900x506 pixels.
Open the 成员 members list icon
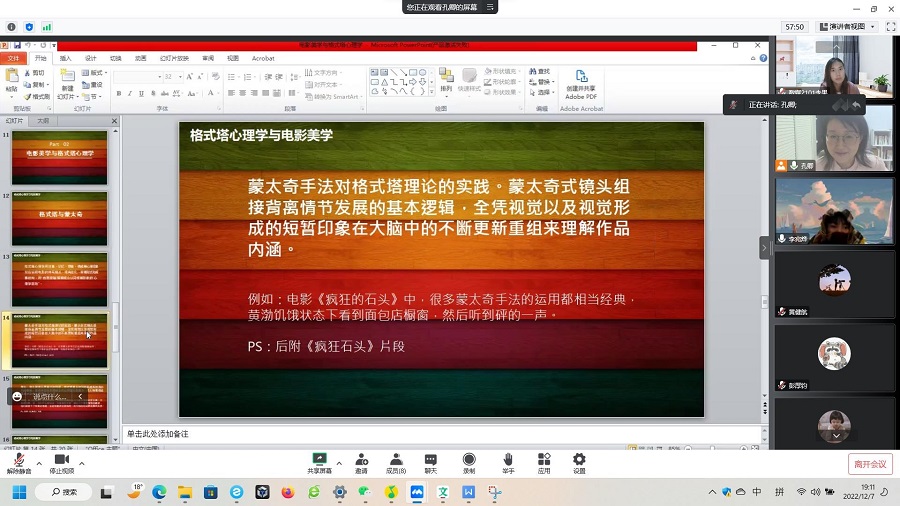396,459
